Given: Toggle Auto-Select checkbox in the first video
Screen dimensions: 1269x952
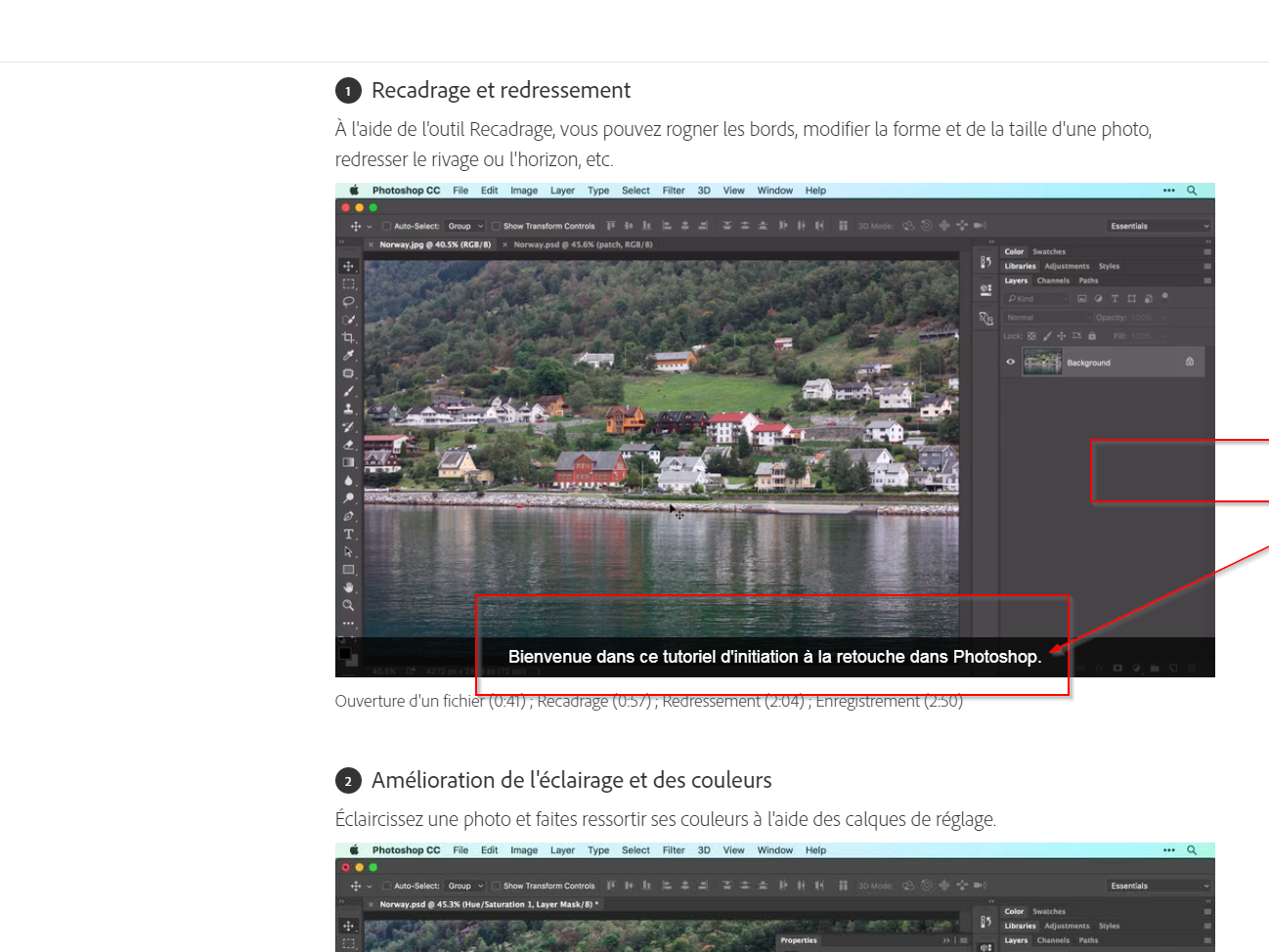Looking at the screenshot, I should (387, 226).
